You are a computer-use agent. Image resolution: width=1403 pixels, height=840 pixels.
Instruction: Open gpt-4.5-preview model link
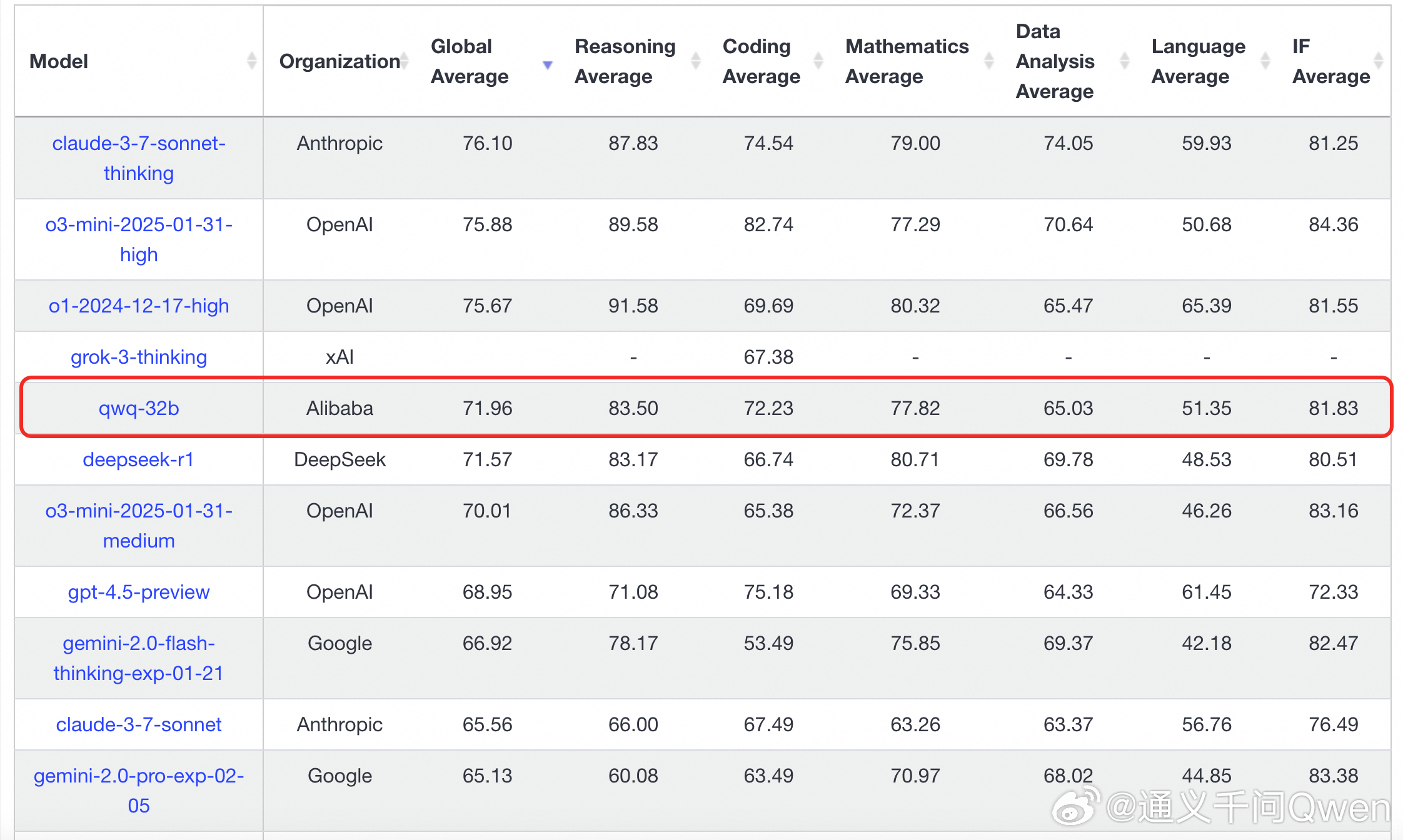[x=139, y=592]
